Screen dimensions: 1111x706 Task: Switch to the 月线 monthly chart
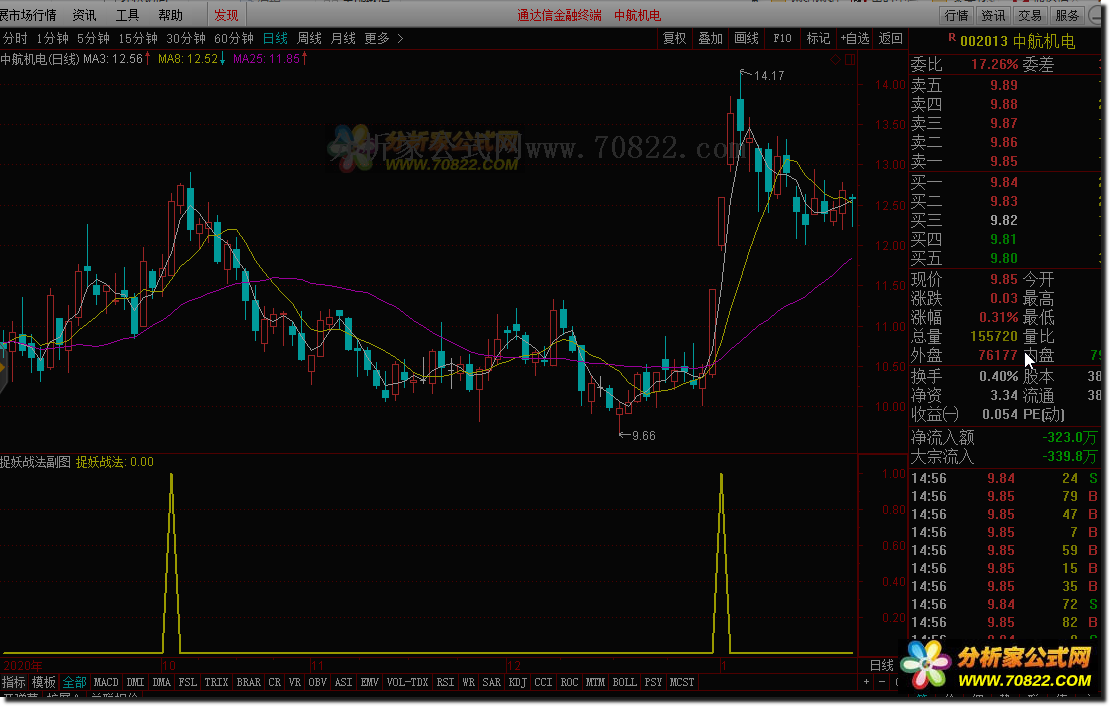[343, 38]
